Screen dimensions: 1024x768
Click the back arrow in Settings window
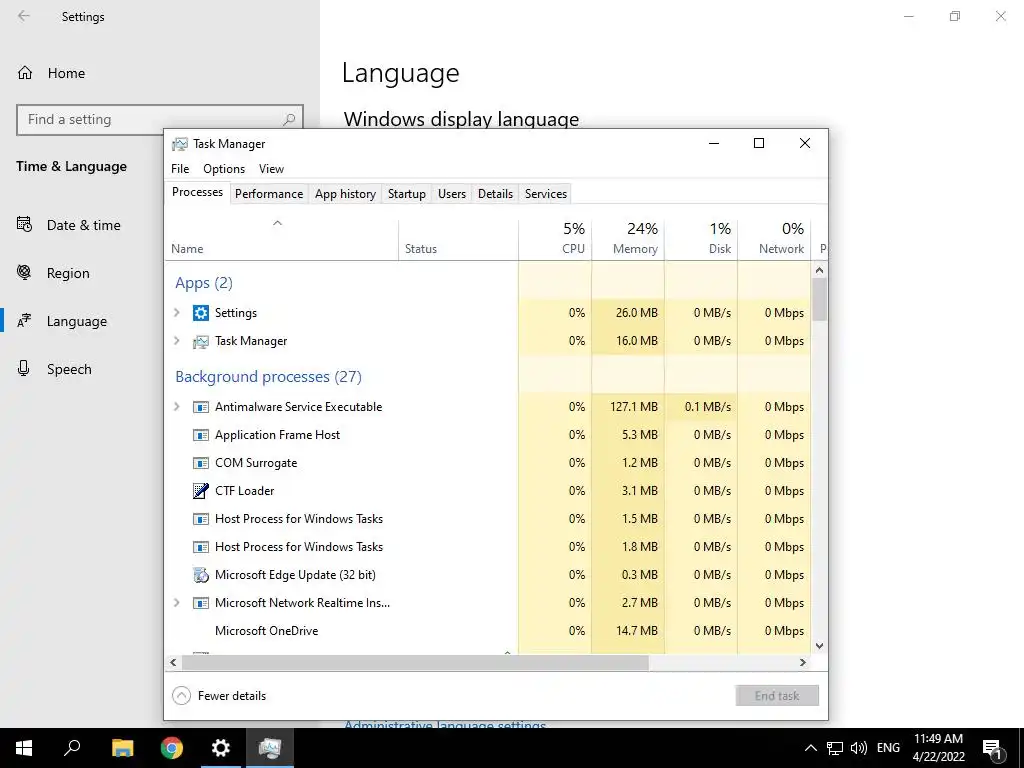coord(24,16)
